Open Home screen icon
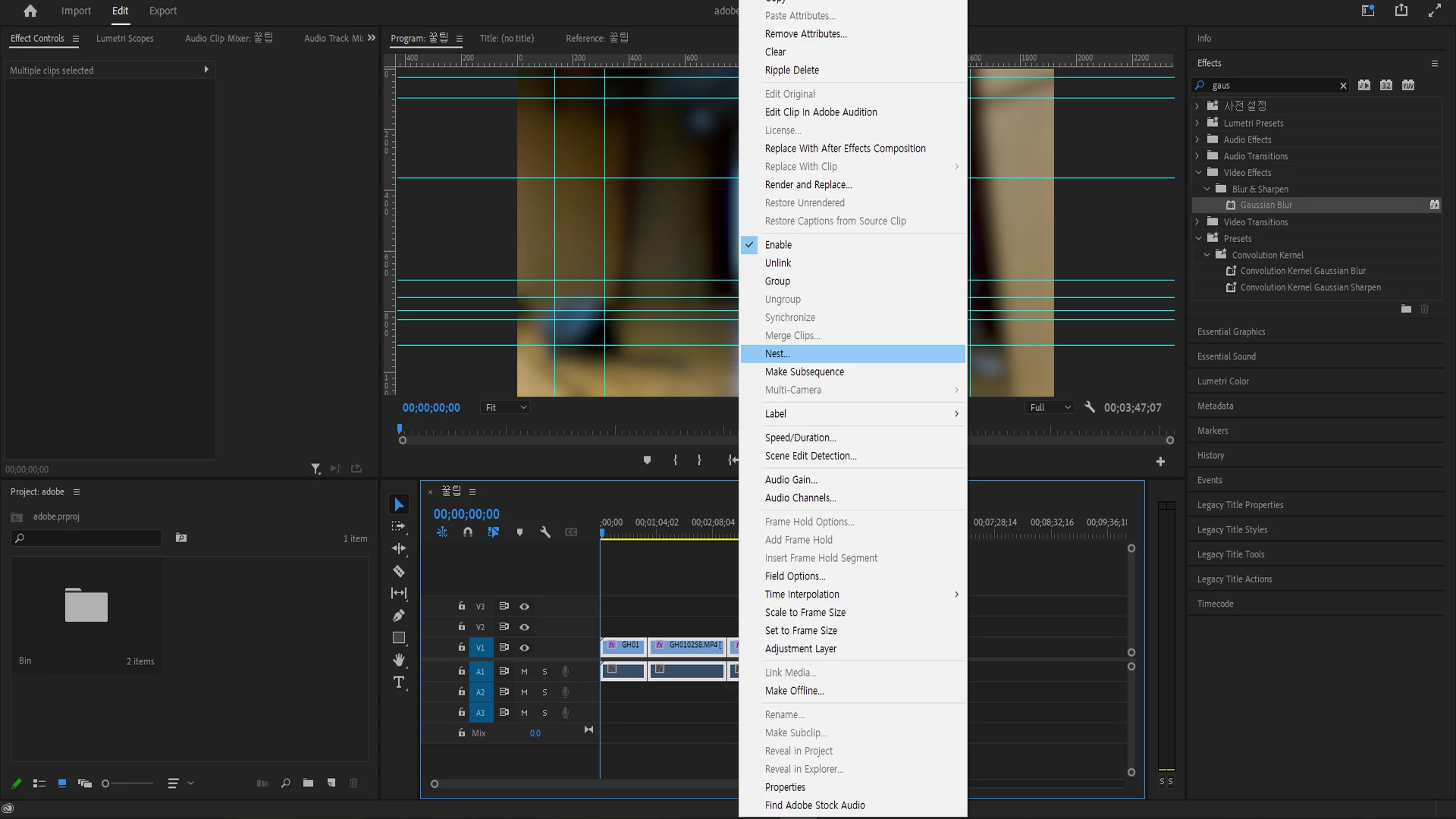 (30, 11)
